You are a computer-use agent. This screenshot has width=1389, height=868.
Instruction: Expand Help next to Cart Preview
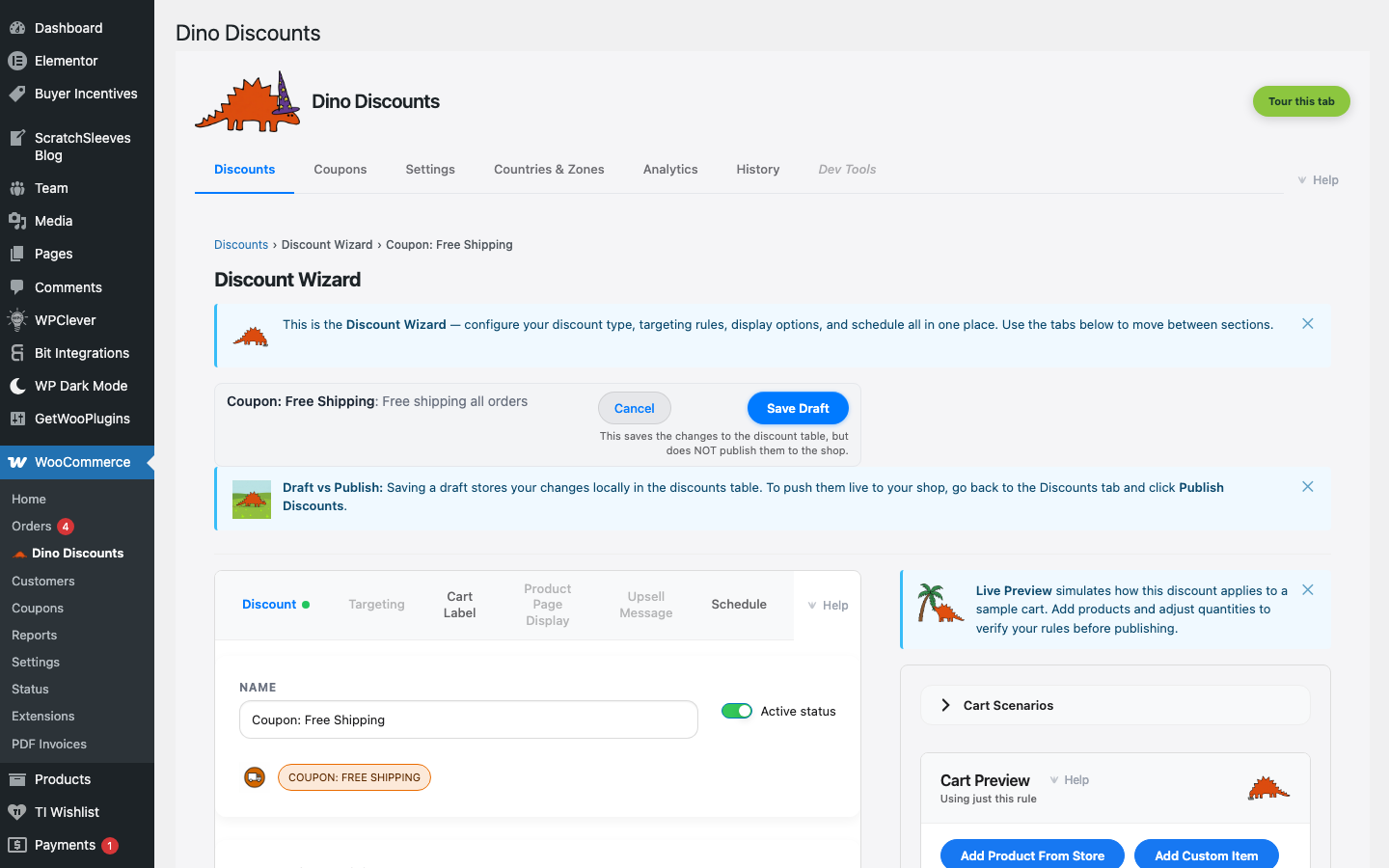1069,780
